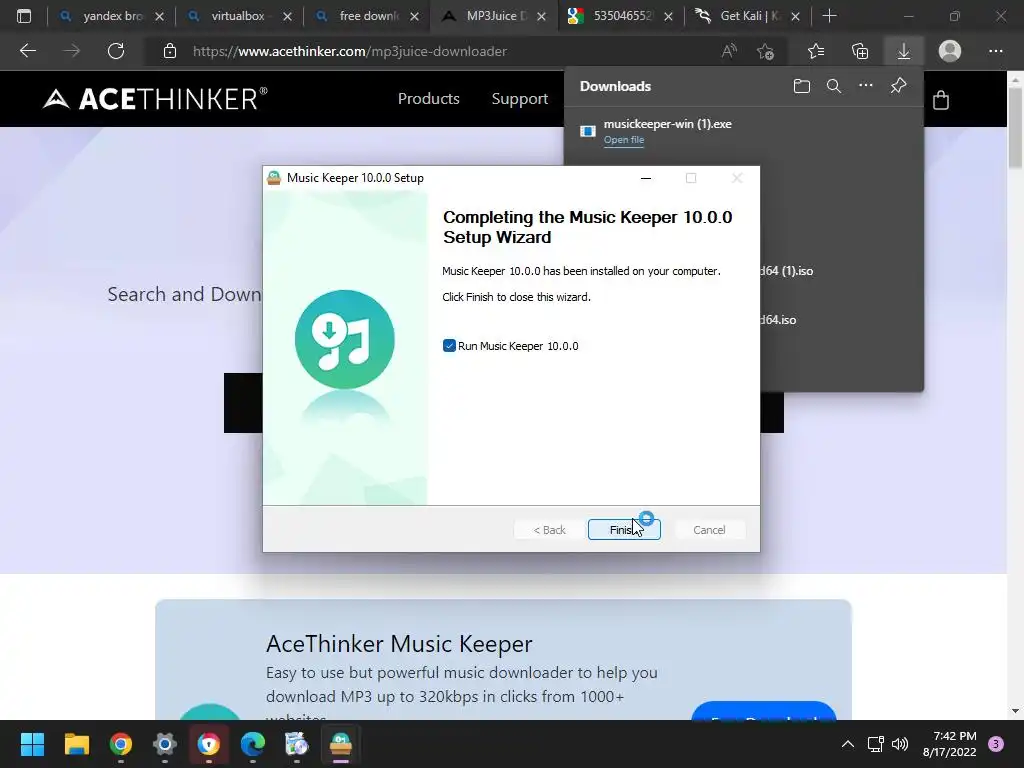The height and width of the screenshot is (768, 1024).
Task: Click the address bar URL
Action: click(x=349, y=51)
